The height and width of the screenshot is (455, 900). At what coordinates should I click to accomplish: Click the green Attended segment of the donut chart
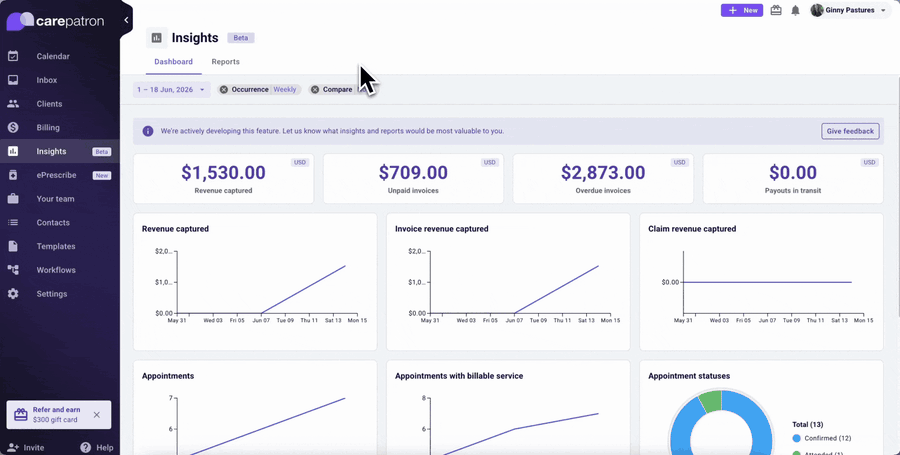coord(711,402)
